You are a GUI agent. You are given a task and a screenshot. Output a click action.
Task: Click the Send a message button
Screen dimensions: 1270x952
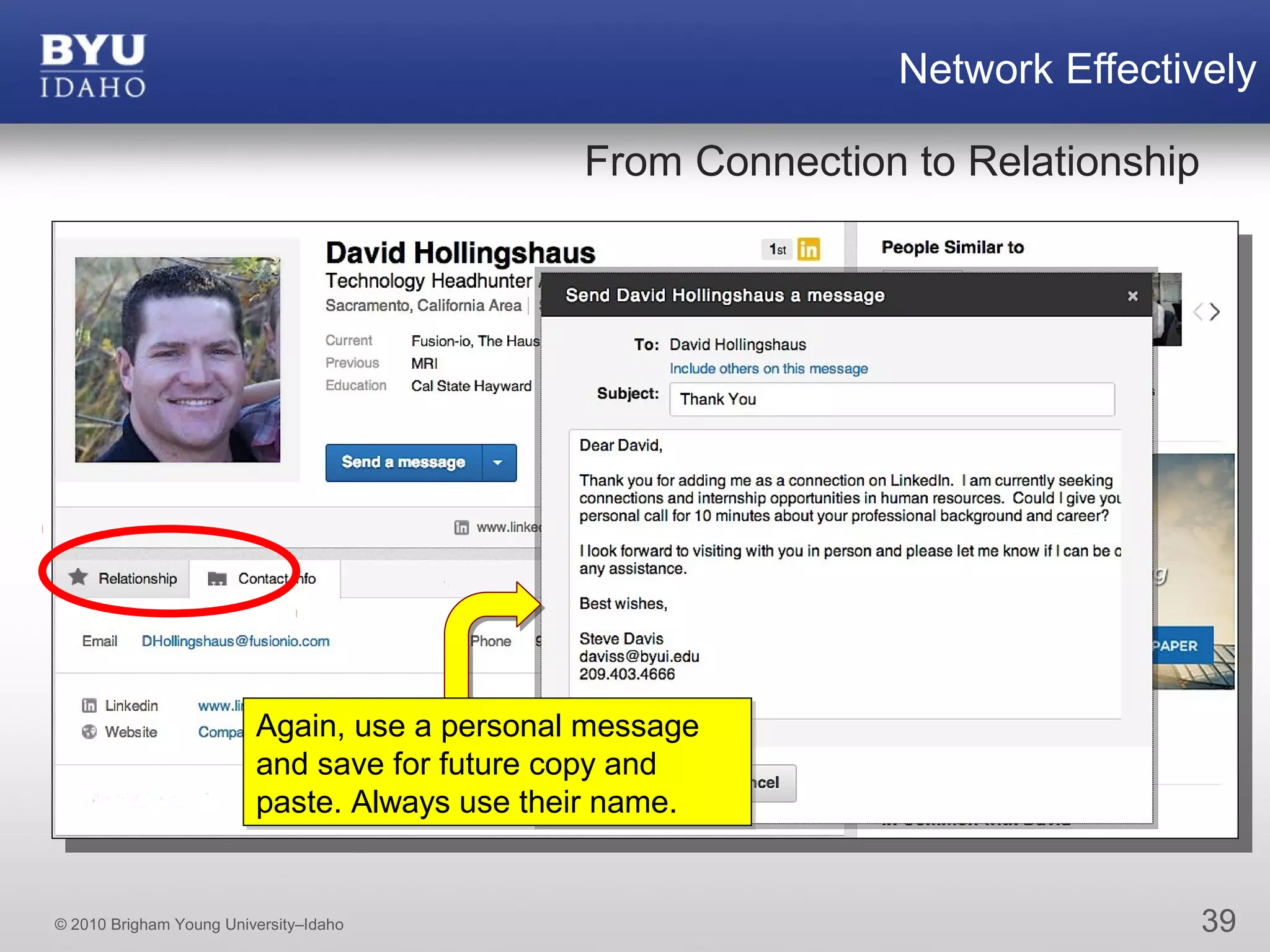pos(404,462)
